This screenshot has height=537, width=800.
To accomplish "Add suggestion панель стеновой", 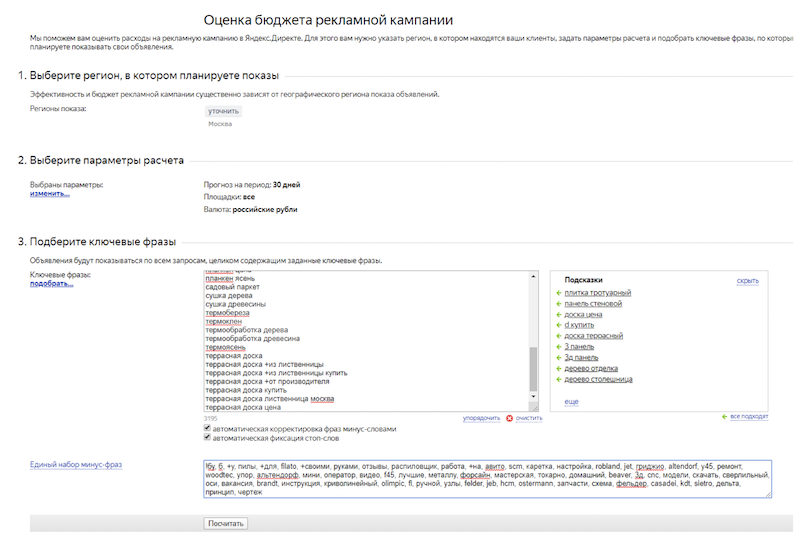I will 593,303.
